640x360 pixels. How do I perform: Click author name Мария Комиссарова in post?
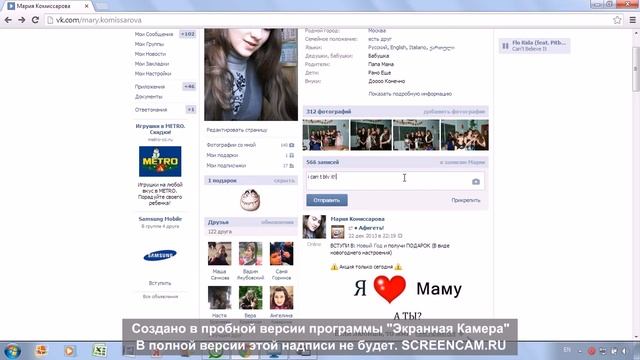click(358, 219)
